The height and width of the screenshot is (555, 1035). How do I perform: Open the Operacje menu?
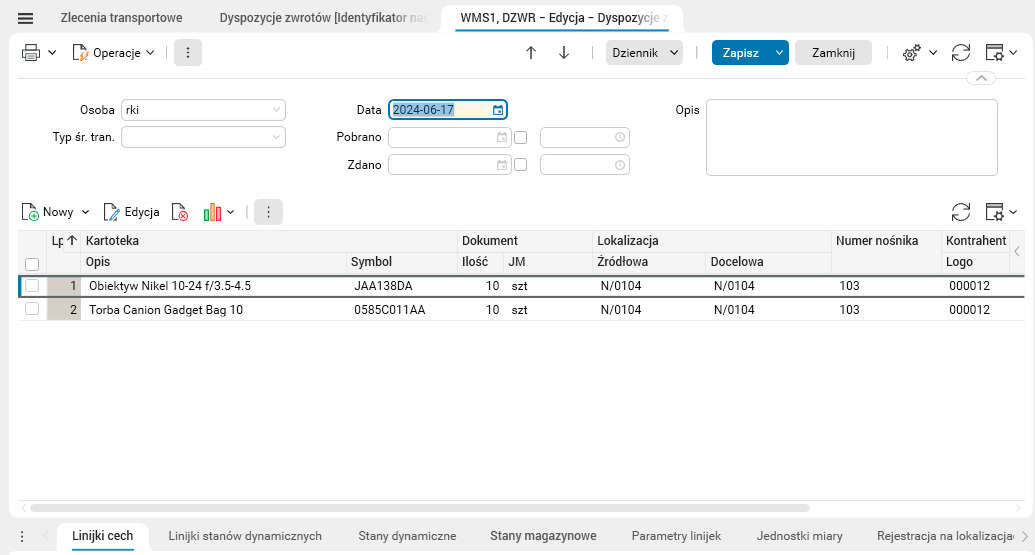pyautogui.click(x=113, y=53)
